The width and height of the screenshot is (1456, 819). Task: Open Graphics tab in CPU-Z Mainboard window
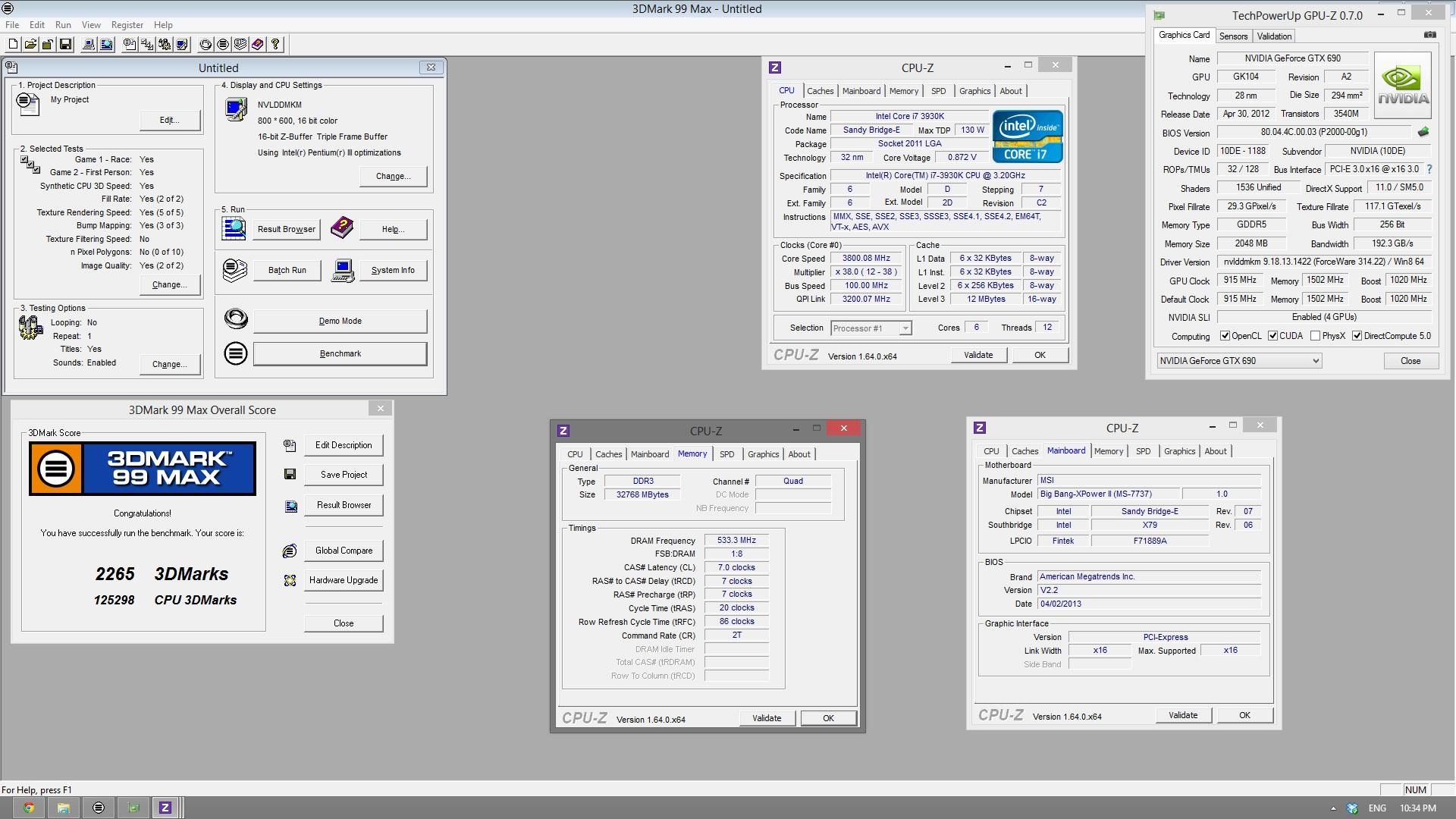1179,451
